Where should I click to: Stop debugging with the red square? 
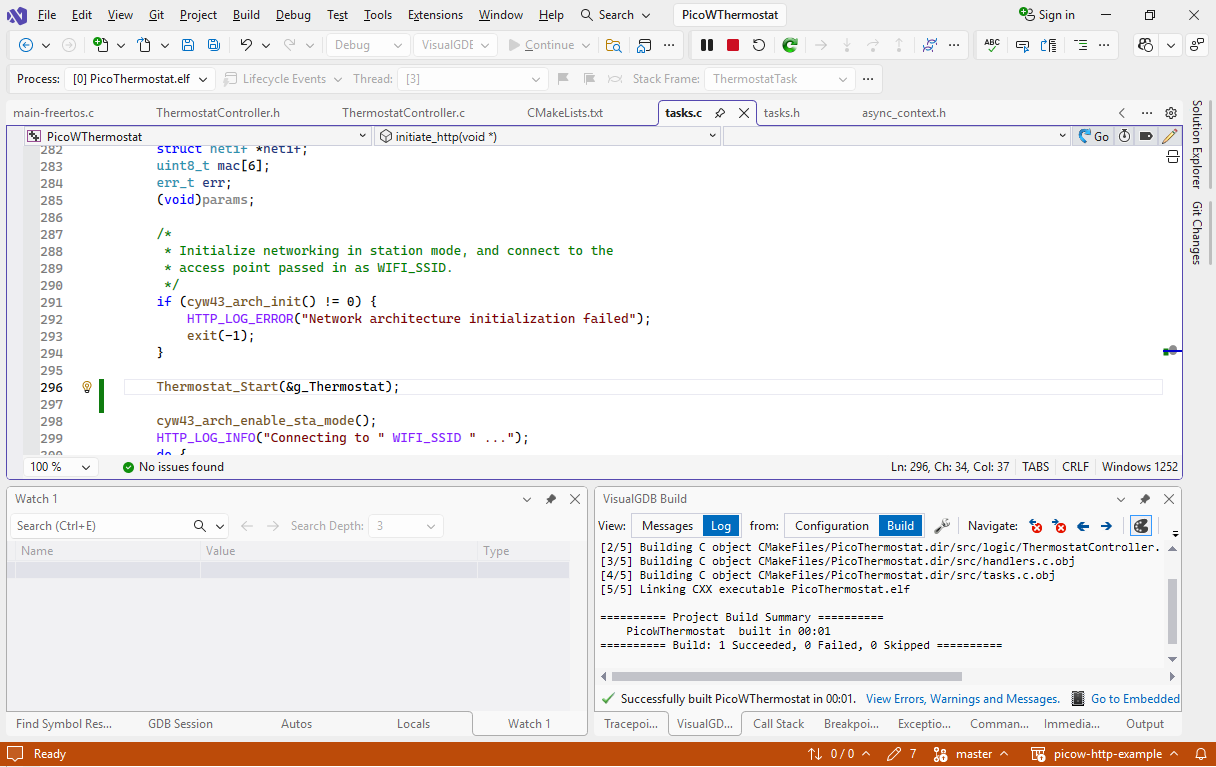pos(733,45)
